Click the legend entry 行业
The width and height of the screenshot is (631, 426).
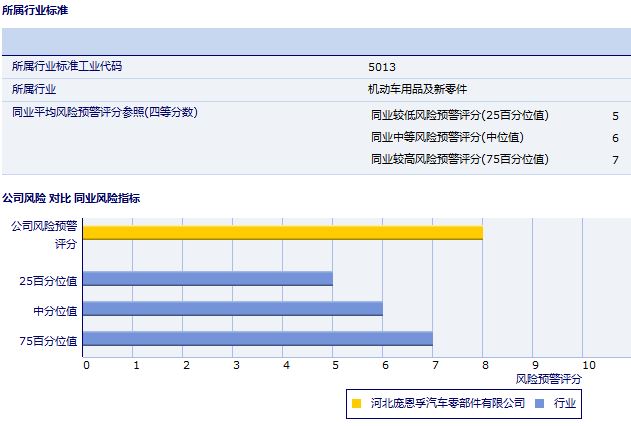pos(565,403)
